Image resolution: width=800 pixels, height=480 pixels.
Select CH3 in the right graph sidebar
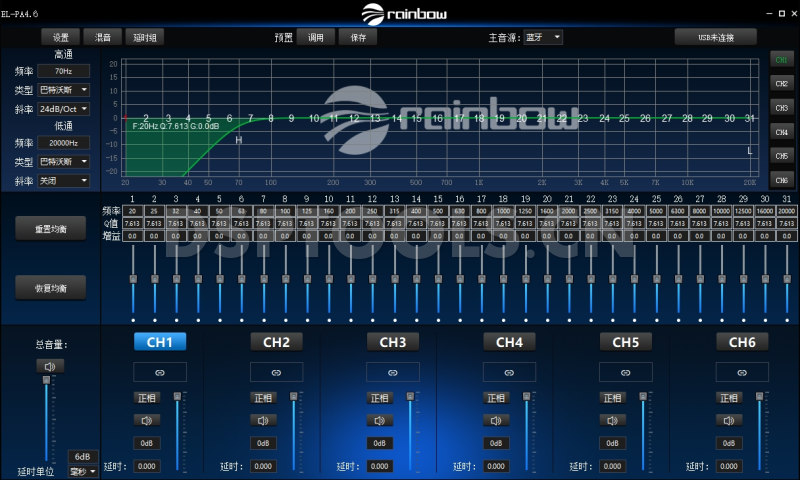(782, 108)
